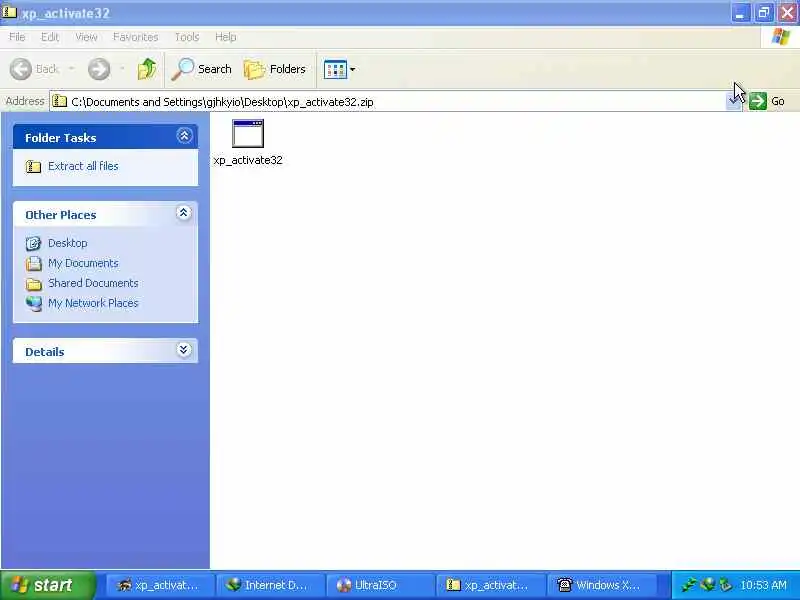
Task: Collapse the Other Places panel
Action: click(184, 213)
